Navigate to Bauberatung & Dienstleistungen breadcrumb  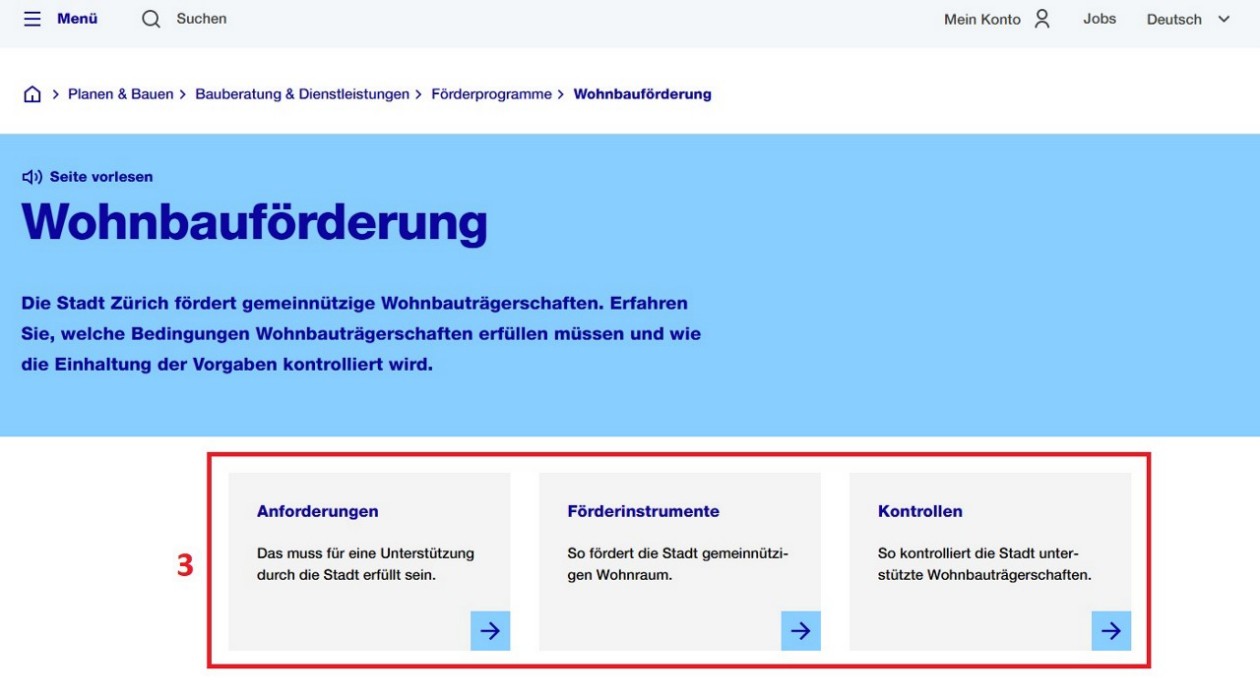[302, 95]
